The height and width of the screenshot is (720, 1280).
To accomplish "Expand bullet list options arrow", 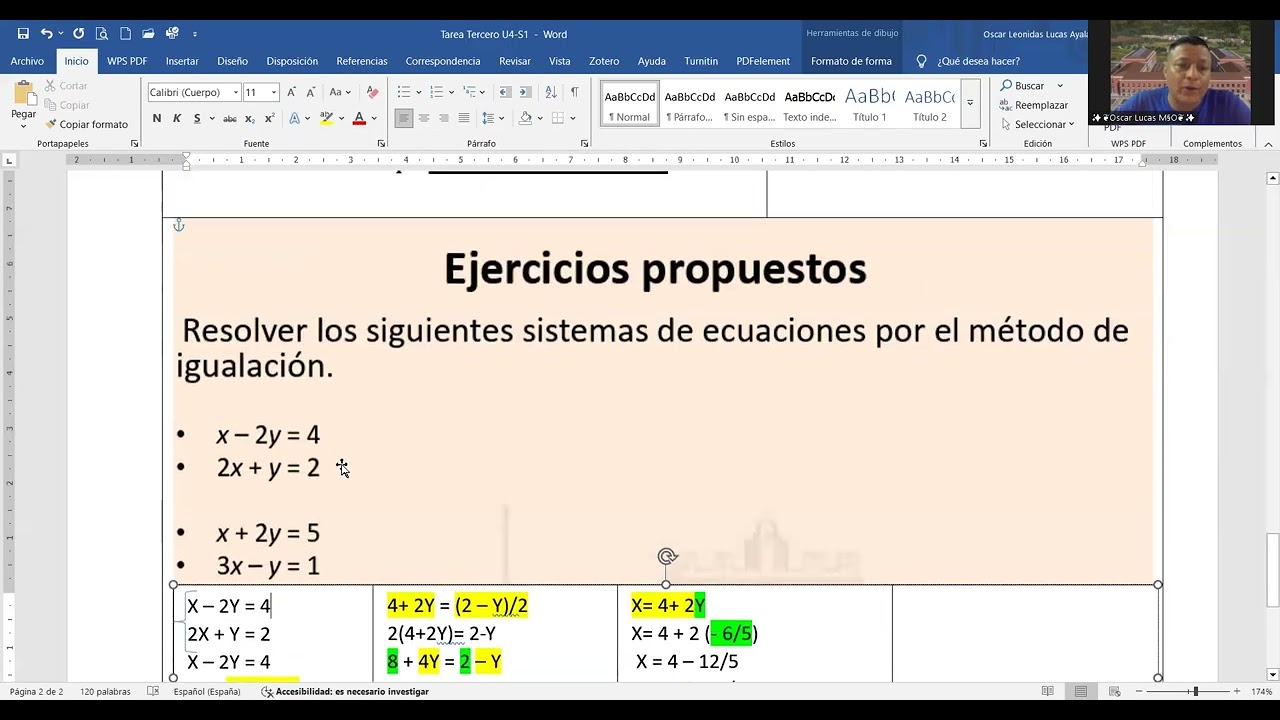I will (420, 92).
